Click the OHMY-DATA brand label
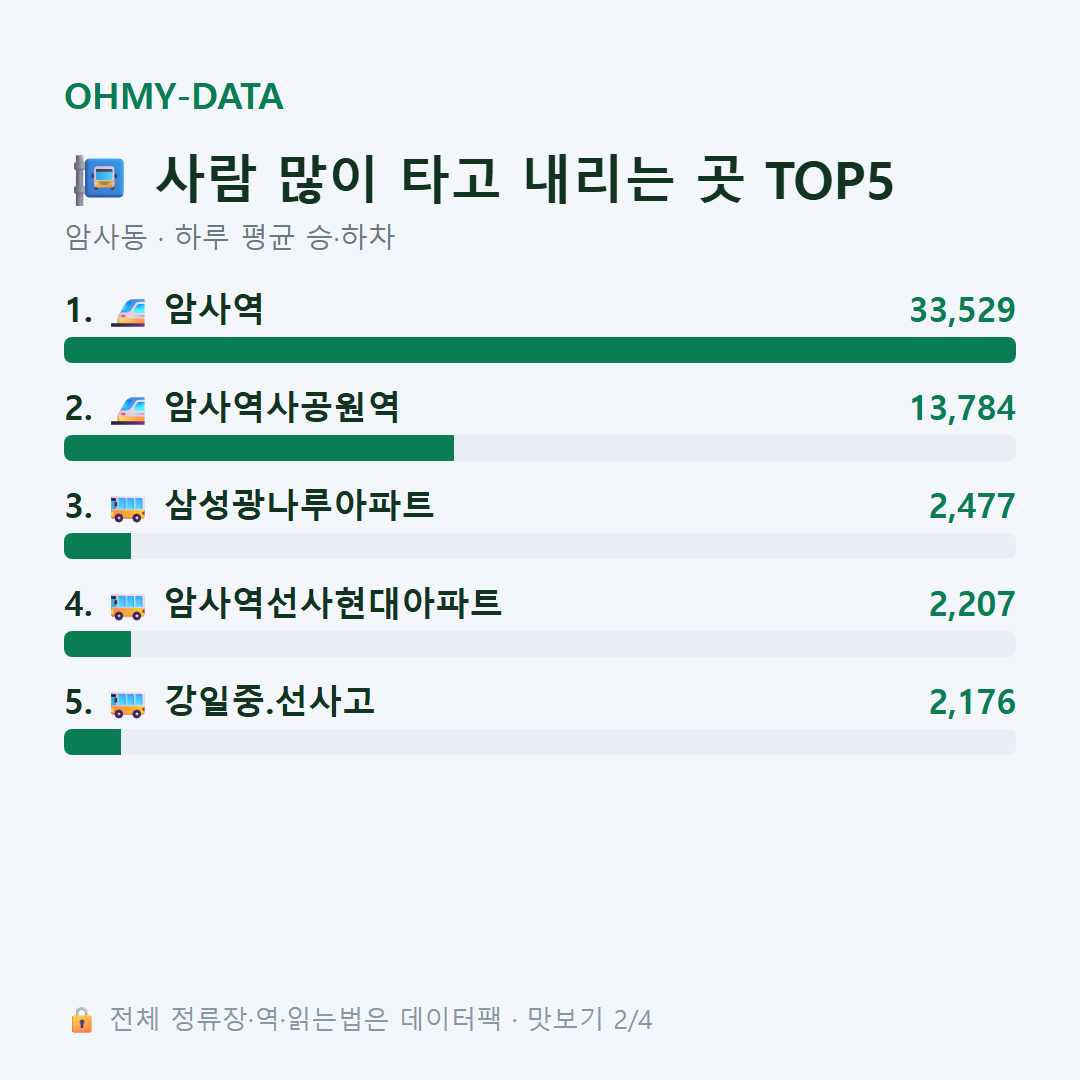Screen dimensions: 1080x1080 [x=174, y=96]
